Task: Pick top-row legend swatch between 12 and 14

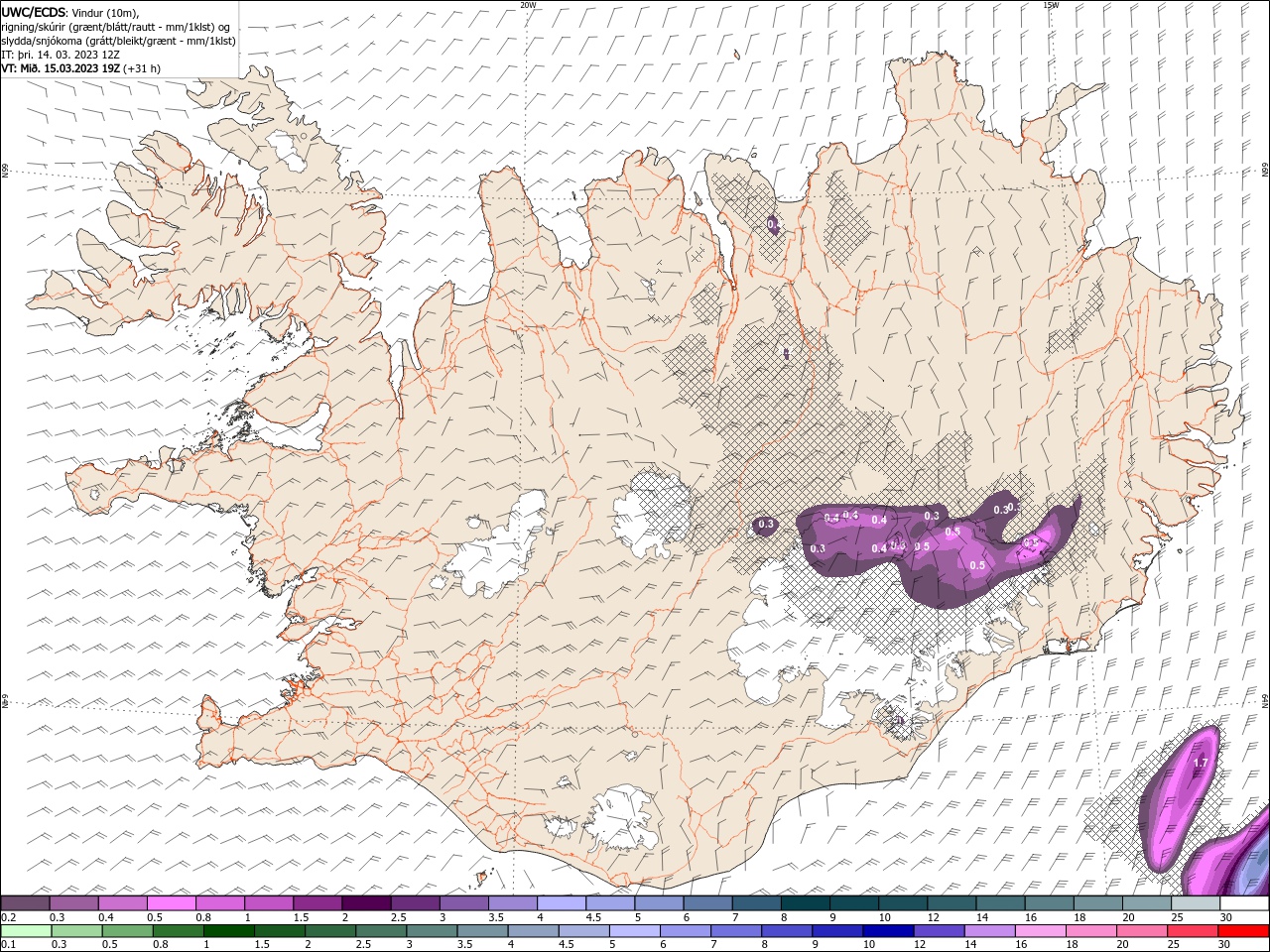Action: tap(952, 903)
